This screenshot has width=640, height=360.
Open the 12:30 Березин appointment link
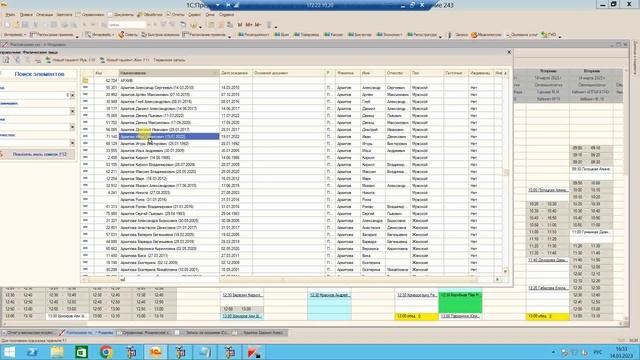242,295
